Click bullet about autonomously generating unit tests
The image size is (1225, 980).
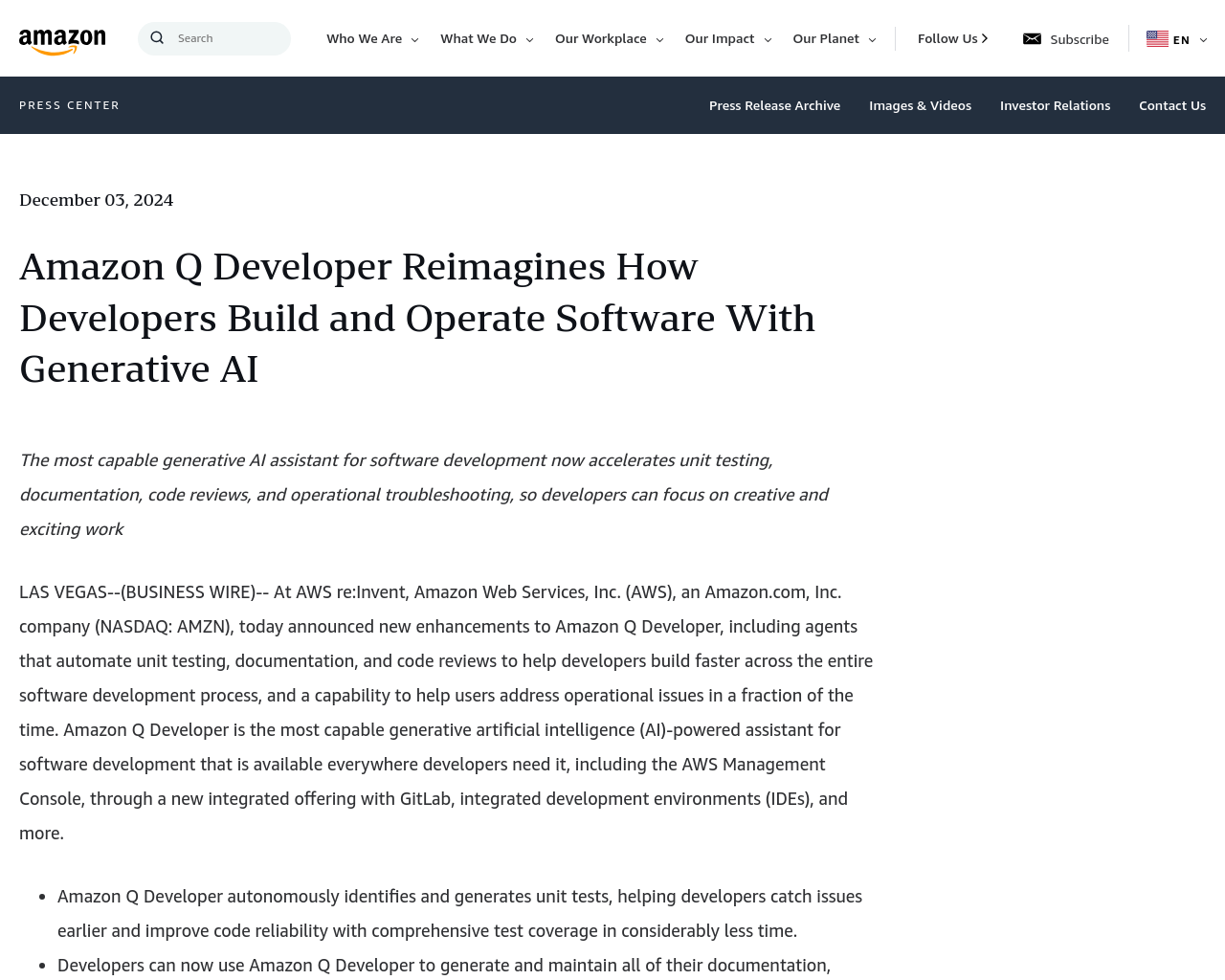pos(459,913)
